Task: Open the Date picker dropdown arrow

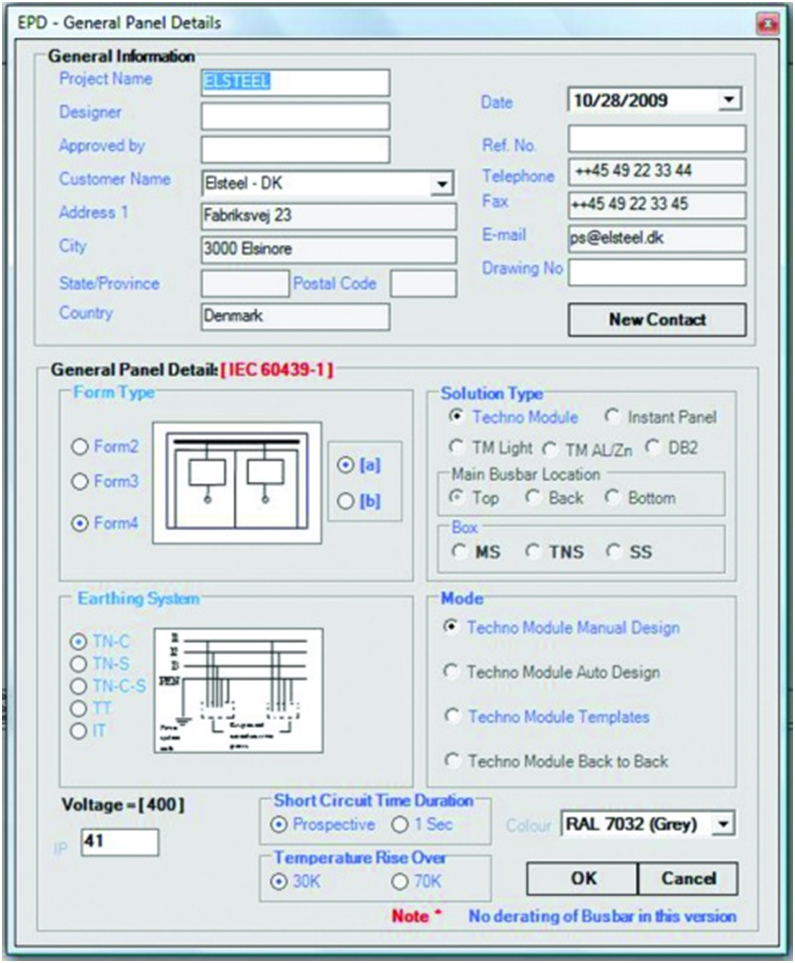Action: tap(729, 99)
